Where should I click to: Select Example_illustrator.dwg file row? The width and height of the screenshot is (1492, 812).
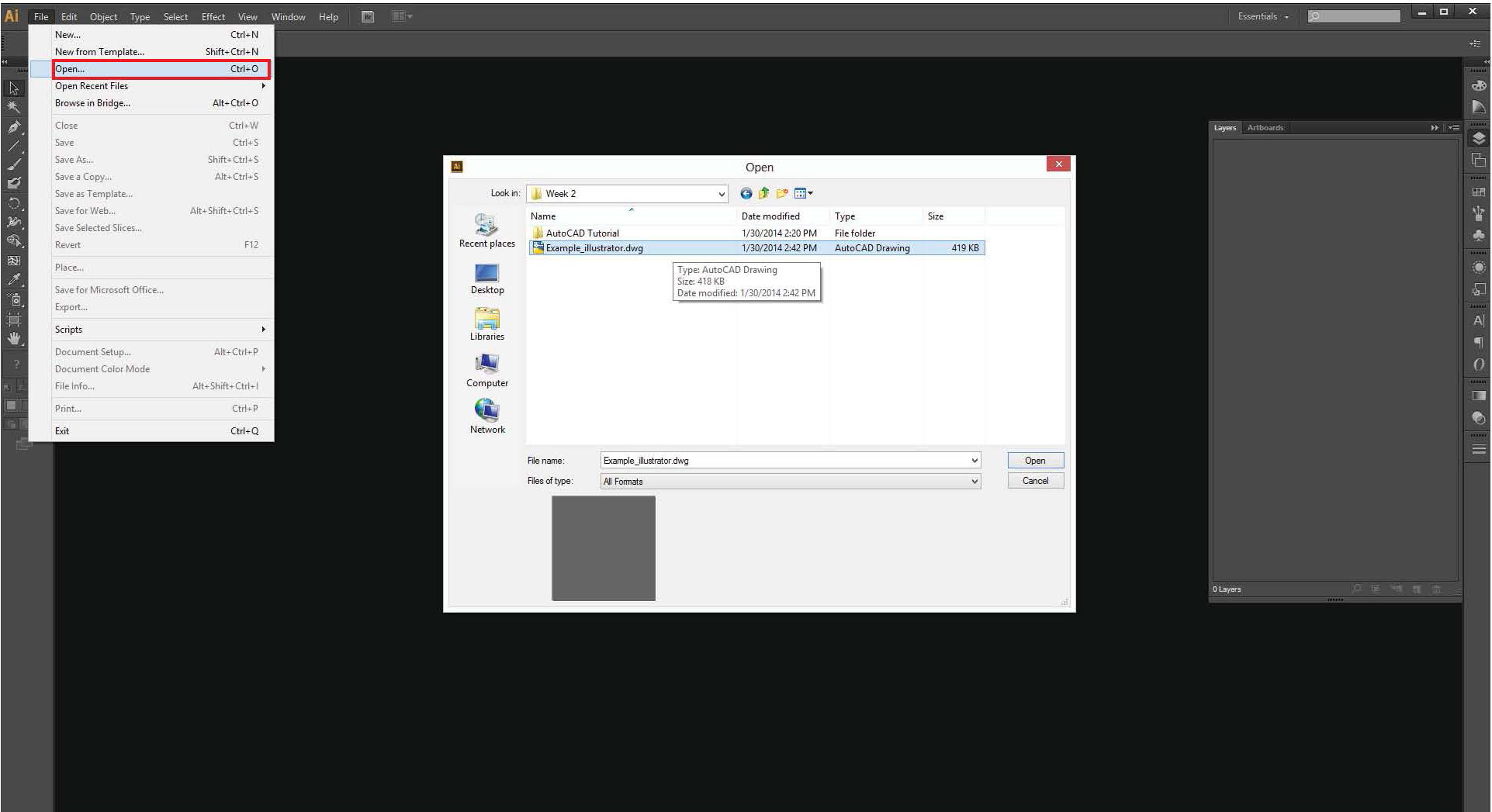(756, 248)
